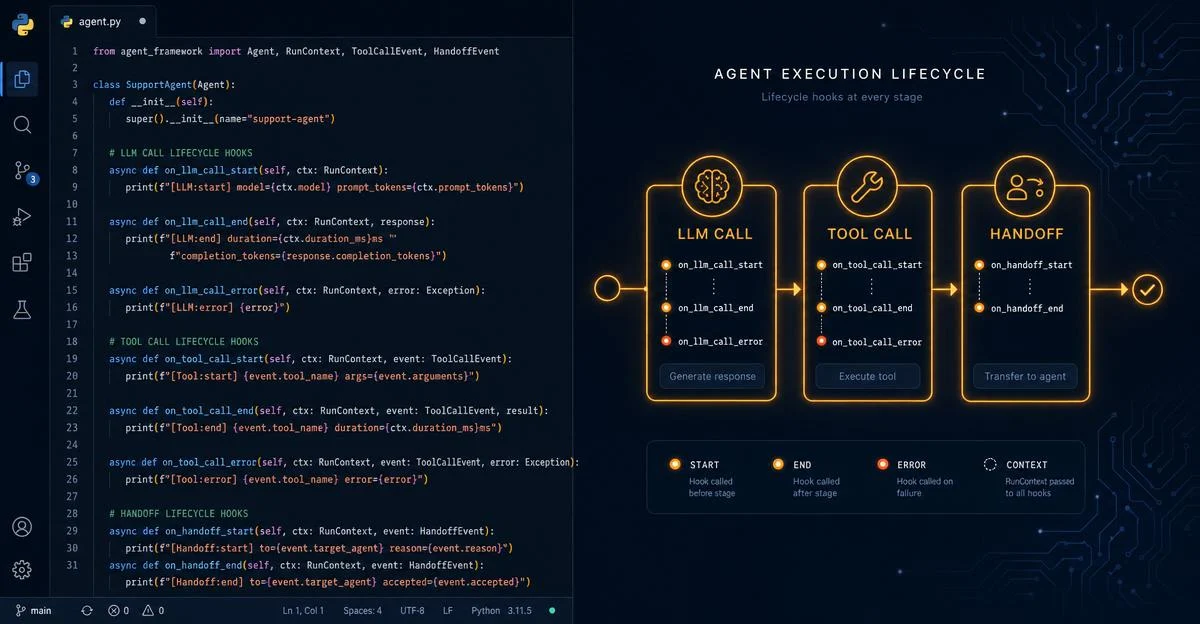
Task: Click the 'from agent_framework import' line
Action: 296,51
